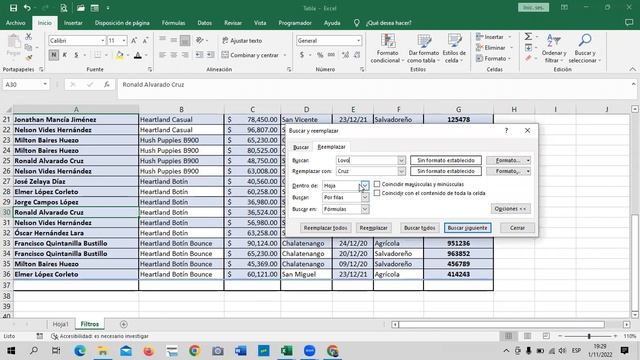Screen dimensions: 640x360
Task: Apply bold formatting (N)
Action: coord(53,55)
